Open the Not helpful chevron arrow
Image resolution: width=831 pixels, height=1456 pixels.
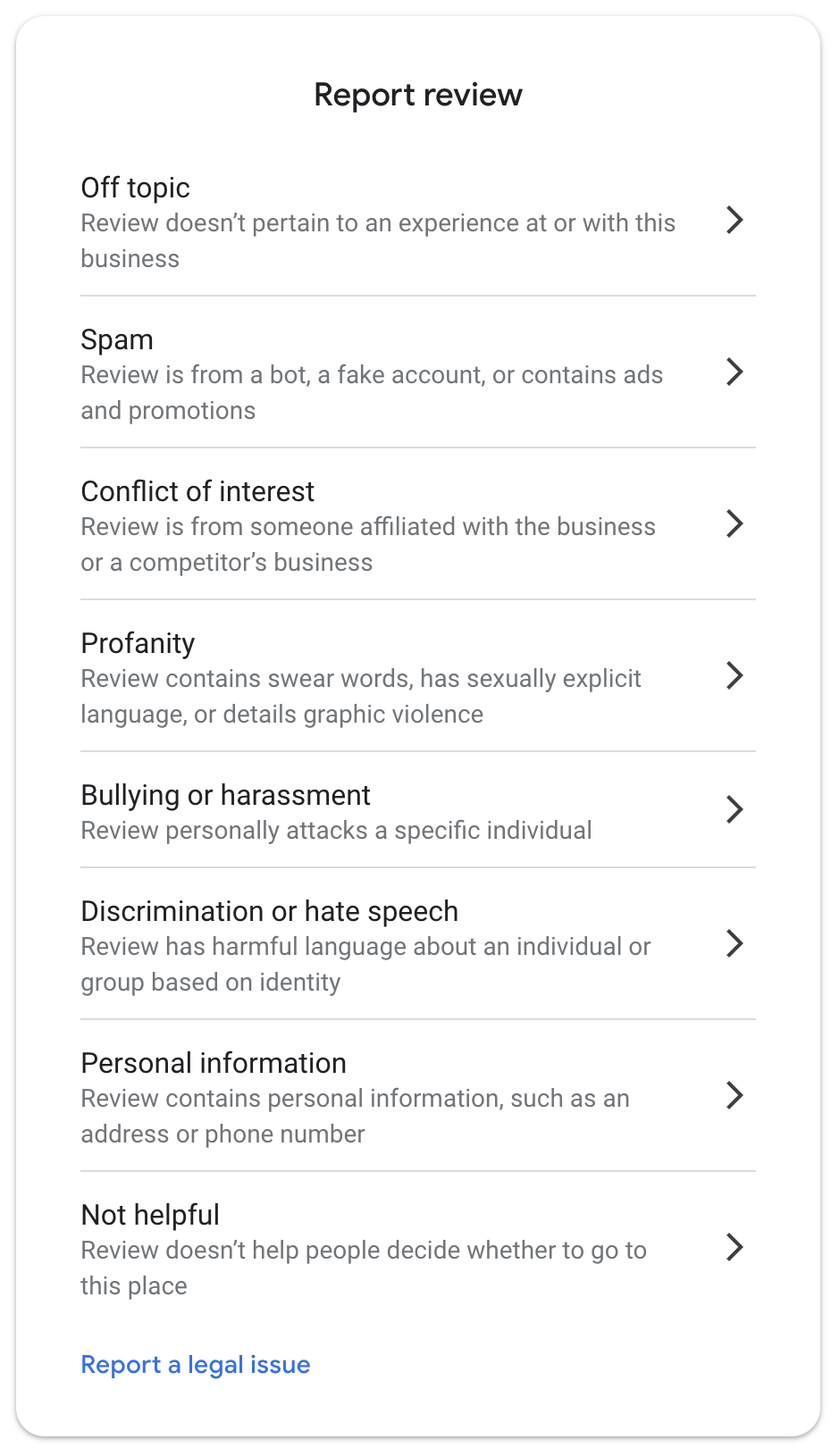[734, 1249]
